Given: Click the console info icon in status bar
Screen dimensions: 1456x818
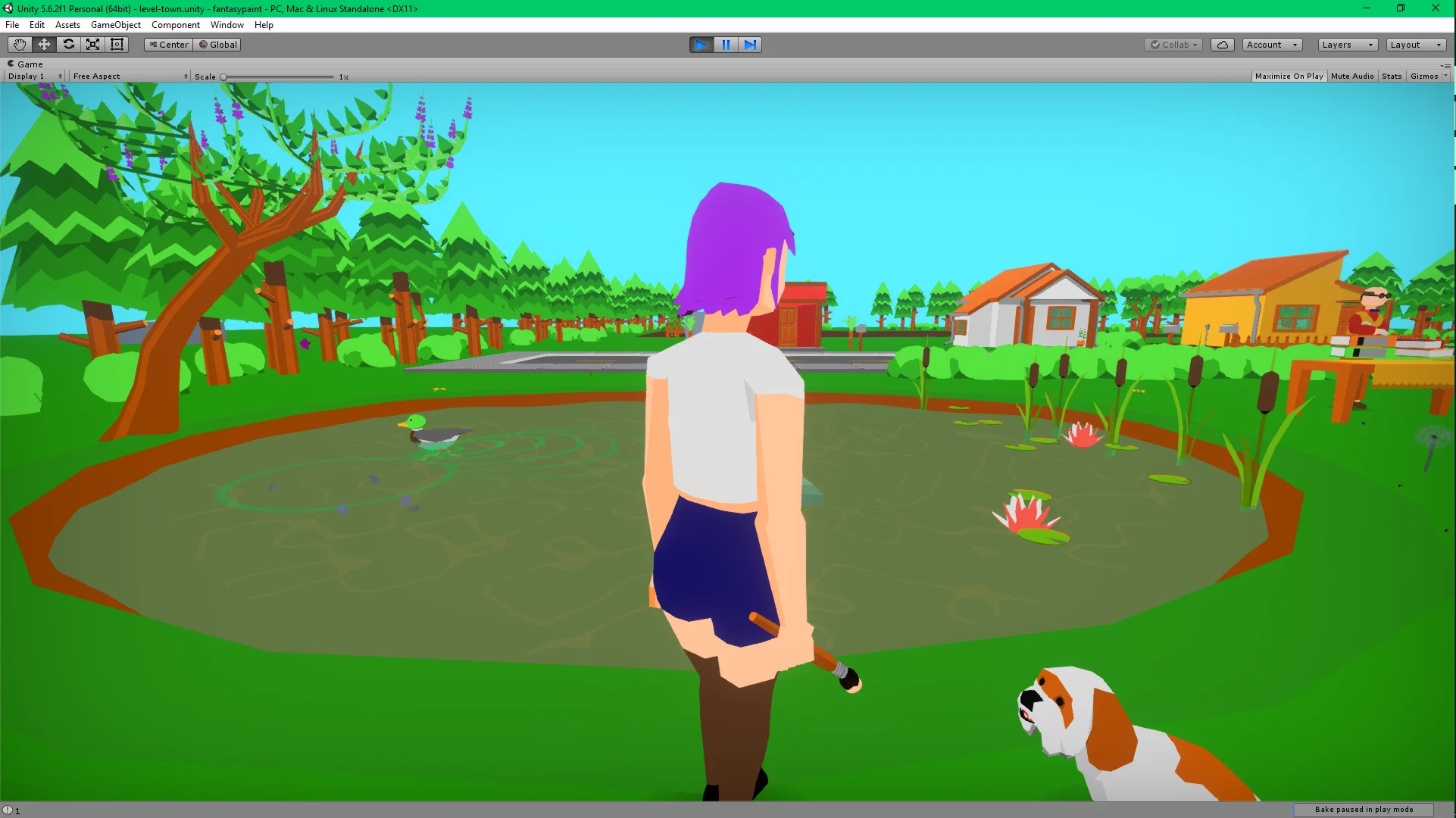Looking at the screenshot, I should [x=8, y=810].
